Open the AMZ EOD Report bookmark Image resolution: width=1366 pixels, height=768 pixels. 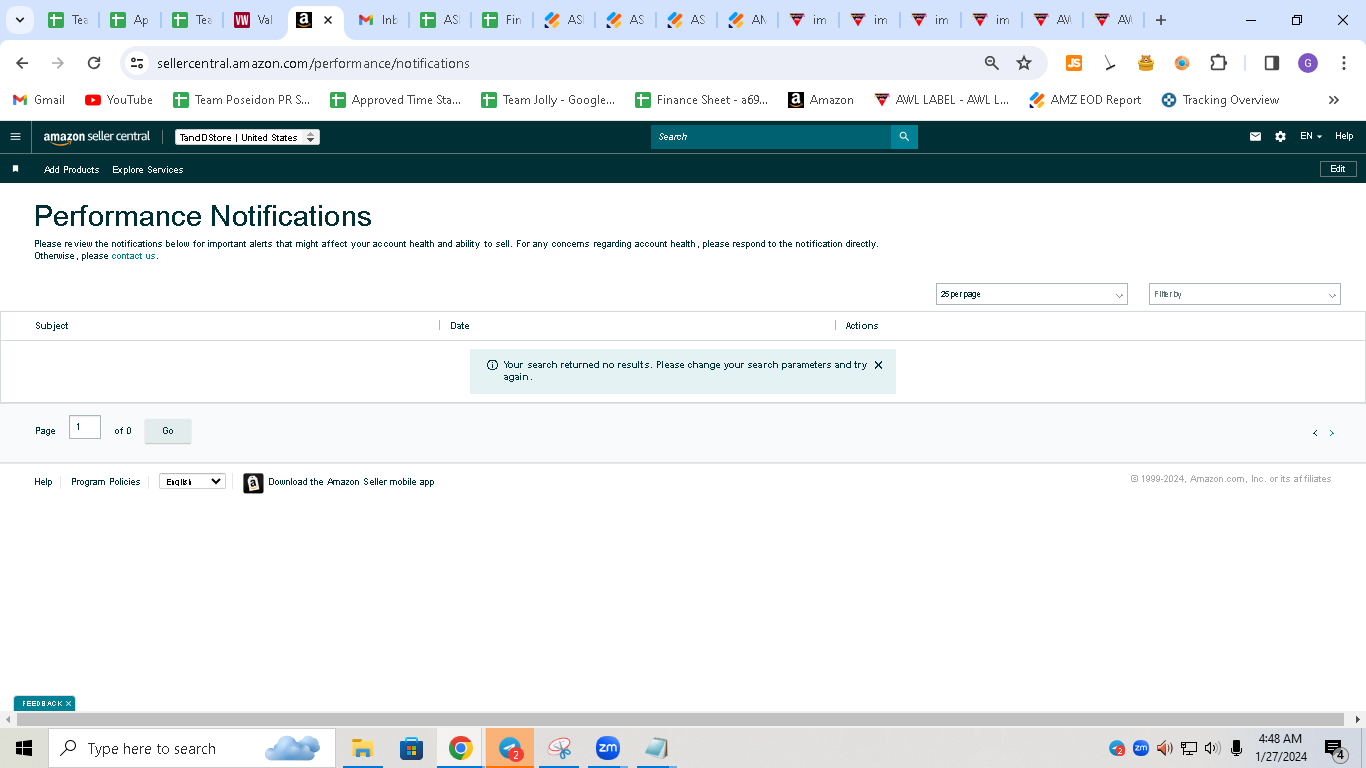pyautogui.click(x=1085, y=100)
